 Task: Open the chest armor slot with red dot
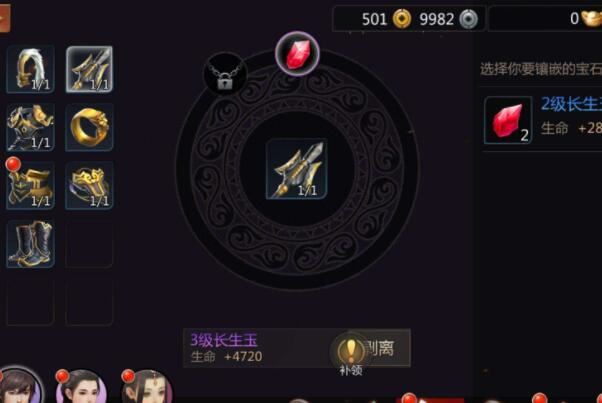coord(30,185)
